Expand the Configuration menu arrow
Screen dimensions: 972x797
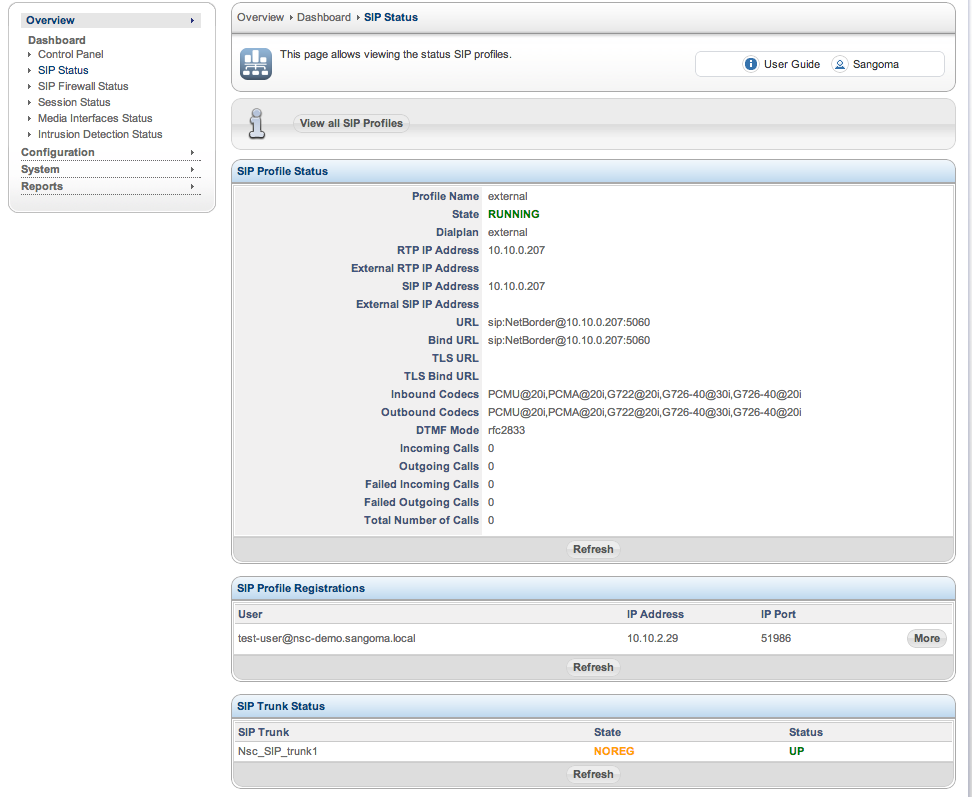192,152
